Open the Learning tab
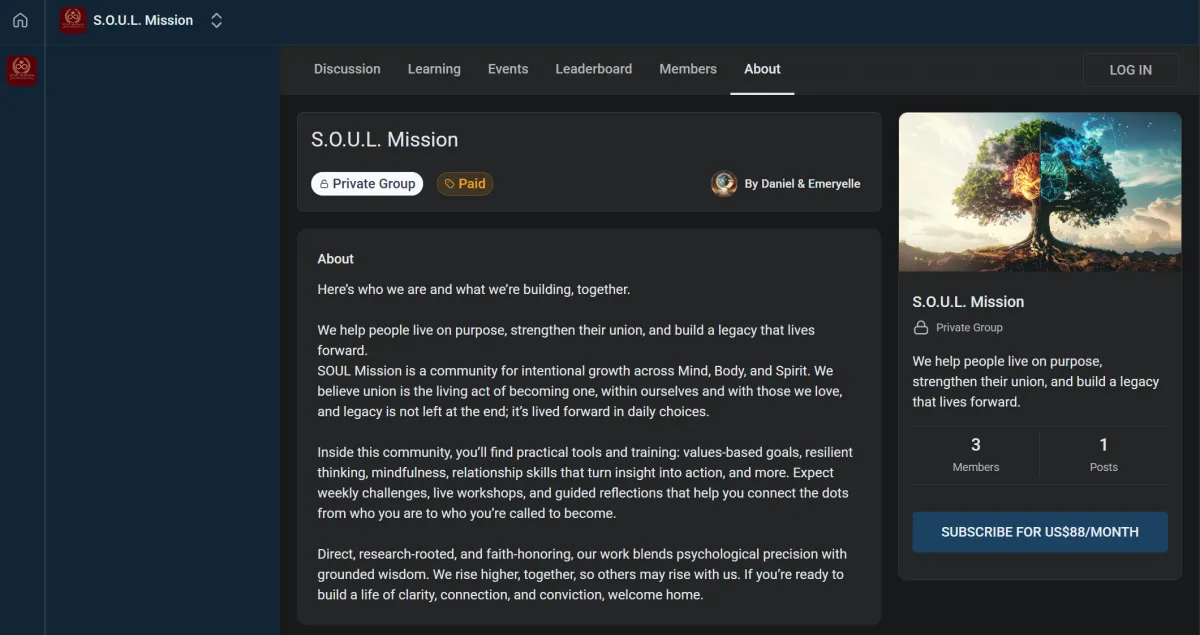Viewport: 1200px width, 635px height. click(x=434, y=69)
